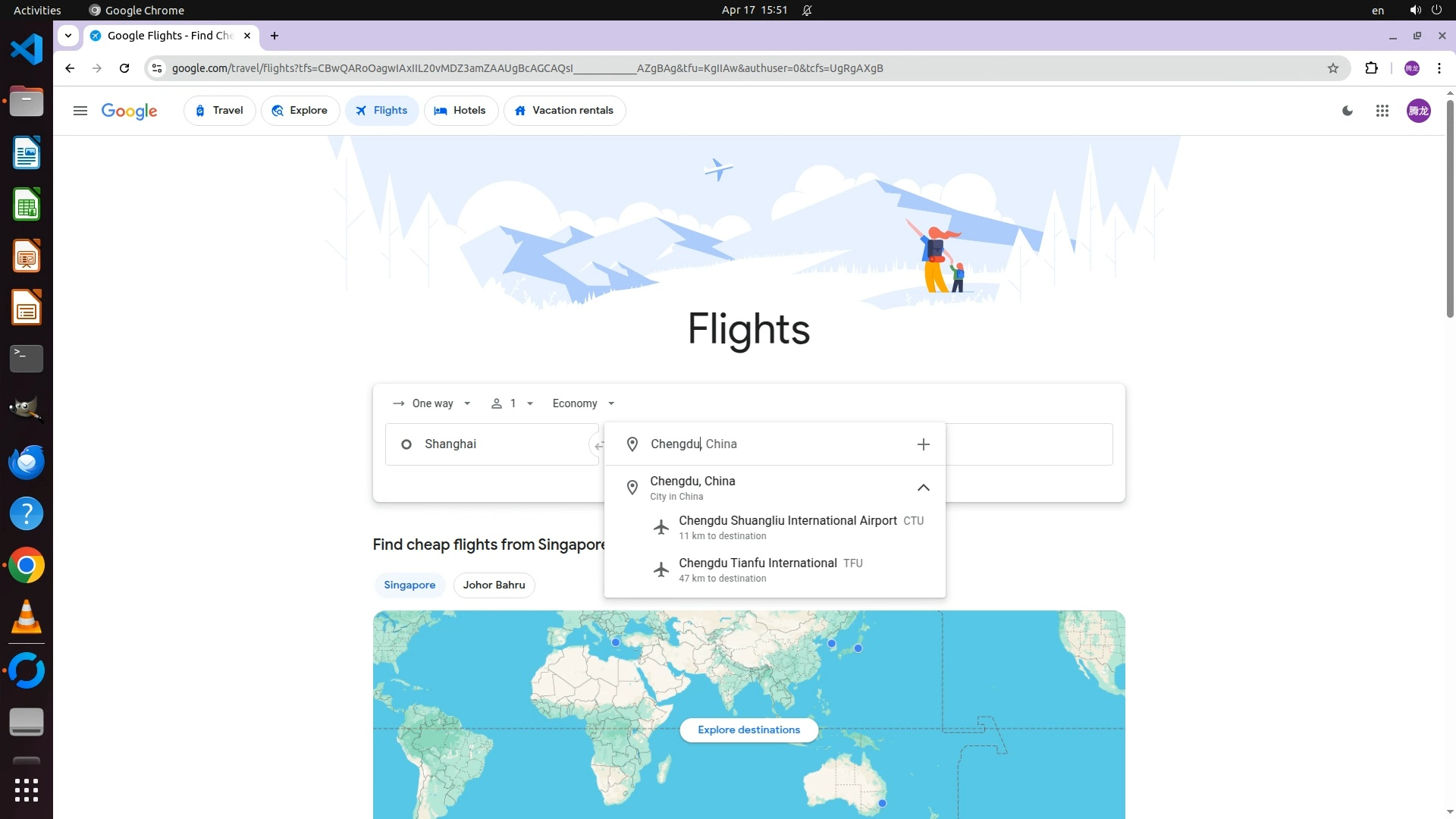
Task: Switch to the Hotels tab
Action: tap(460, 111)
